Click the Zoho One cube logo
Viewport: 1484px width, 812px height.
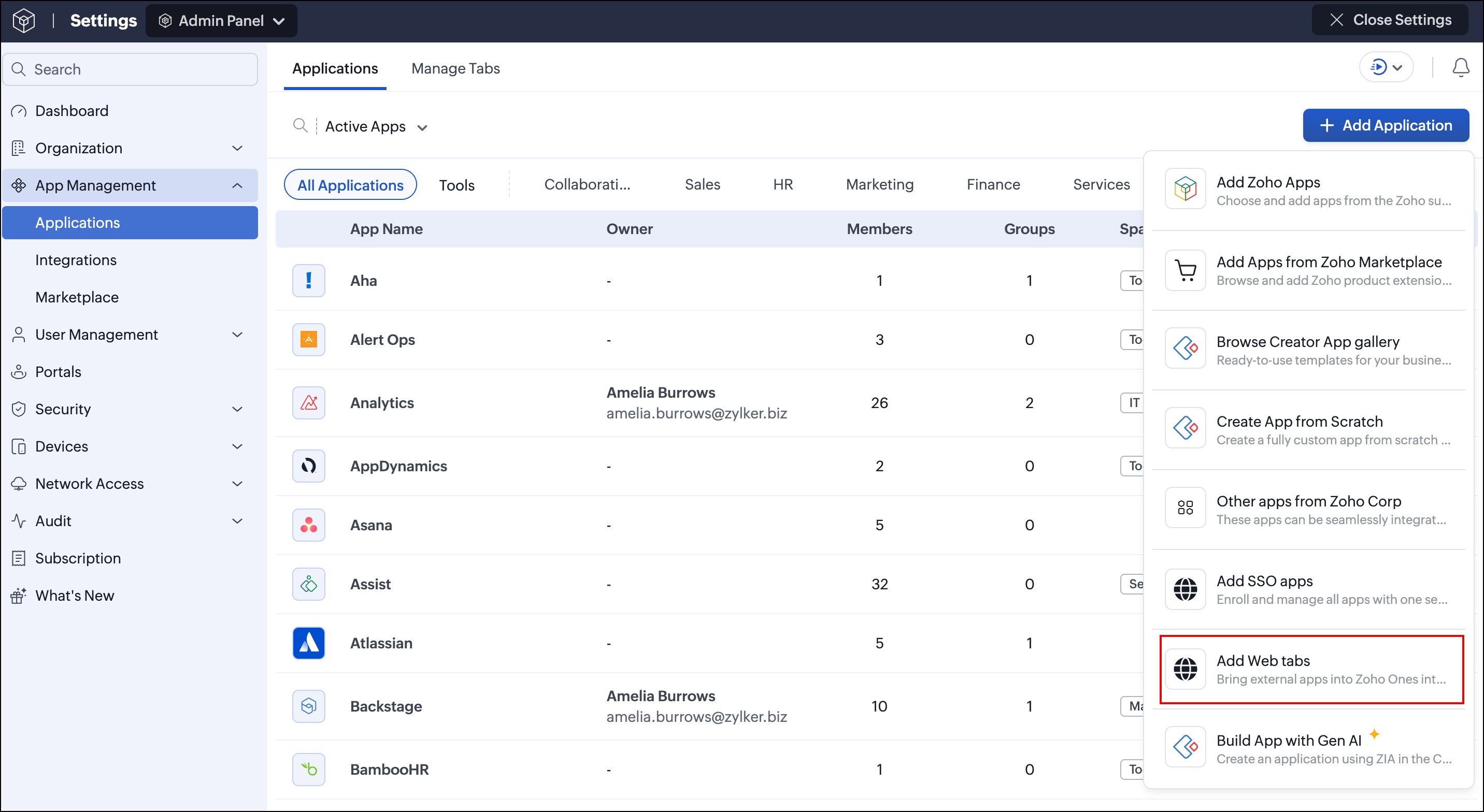point(24,21)
